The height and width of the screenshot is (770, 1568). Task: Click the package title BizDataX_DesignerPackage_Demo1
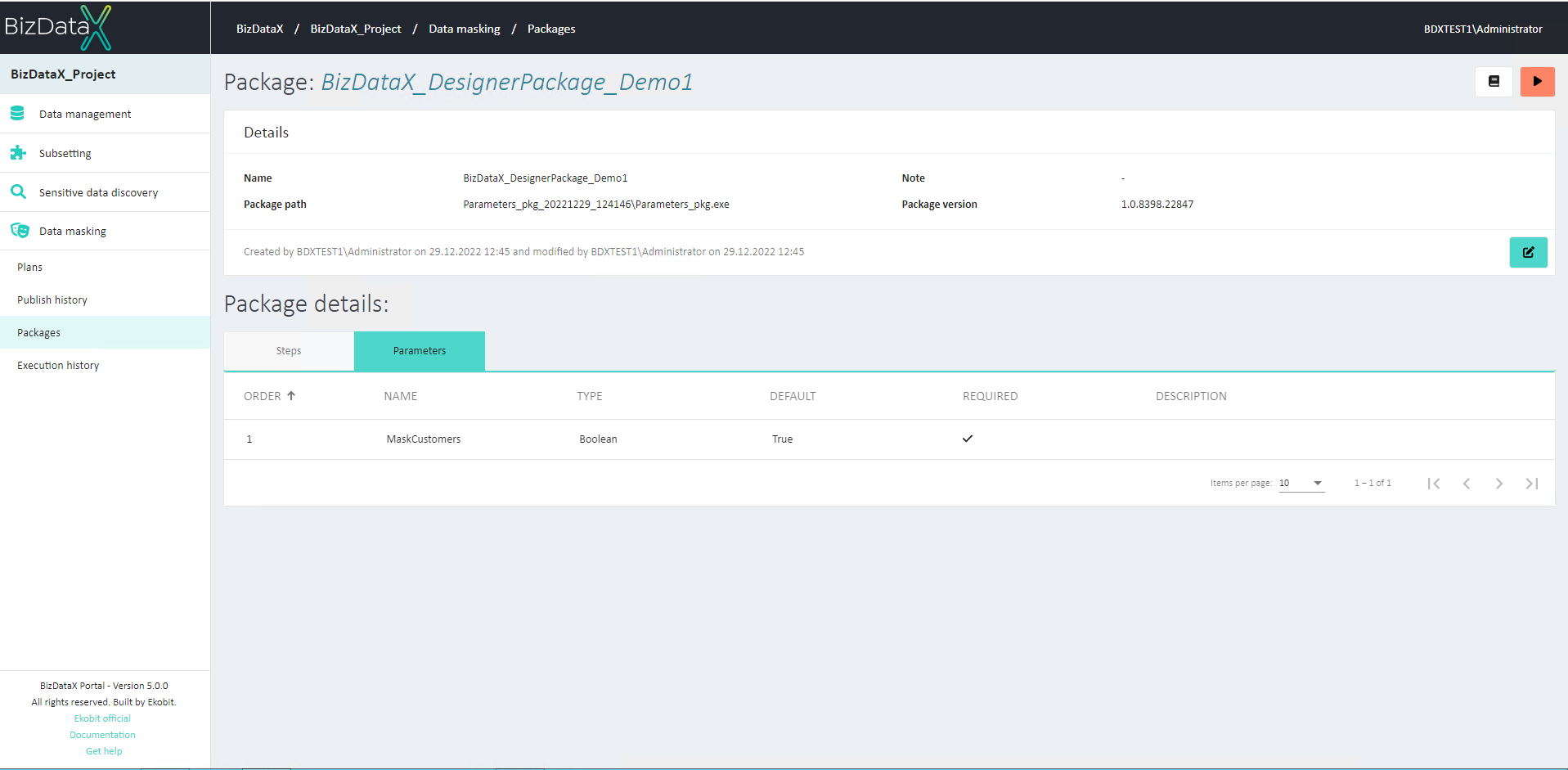(x=507, y=82)
